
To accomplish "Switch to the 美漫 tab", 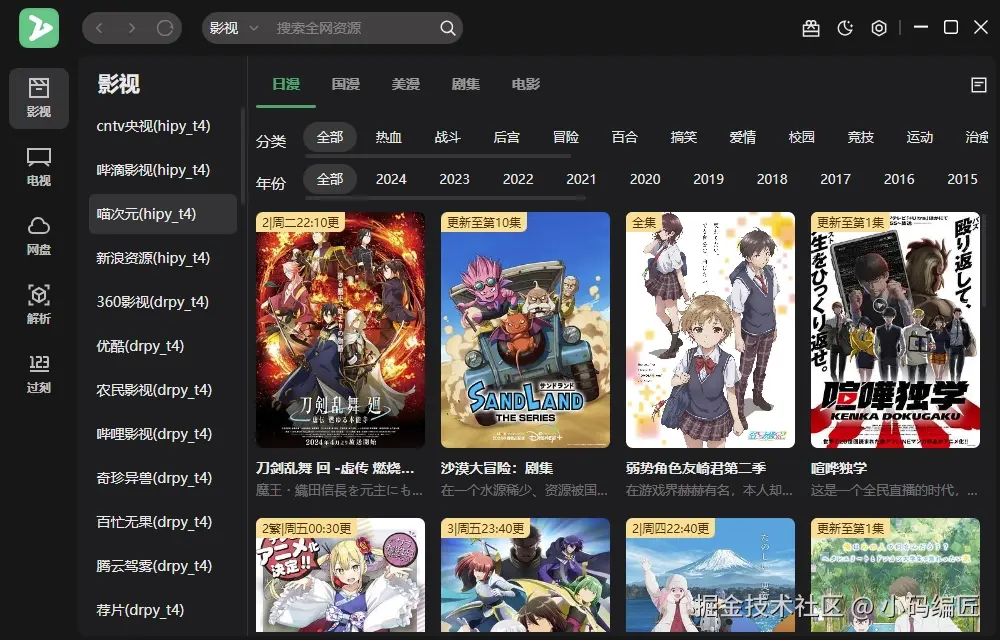I will click(x=406, y=84).
